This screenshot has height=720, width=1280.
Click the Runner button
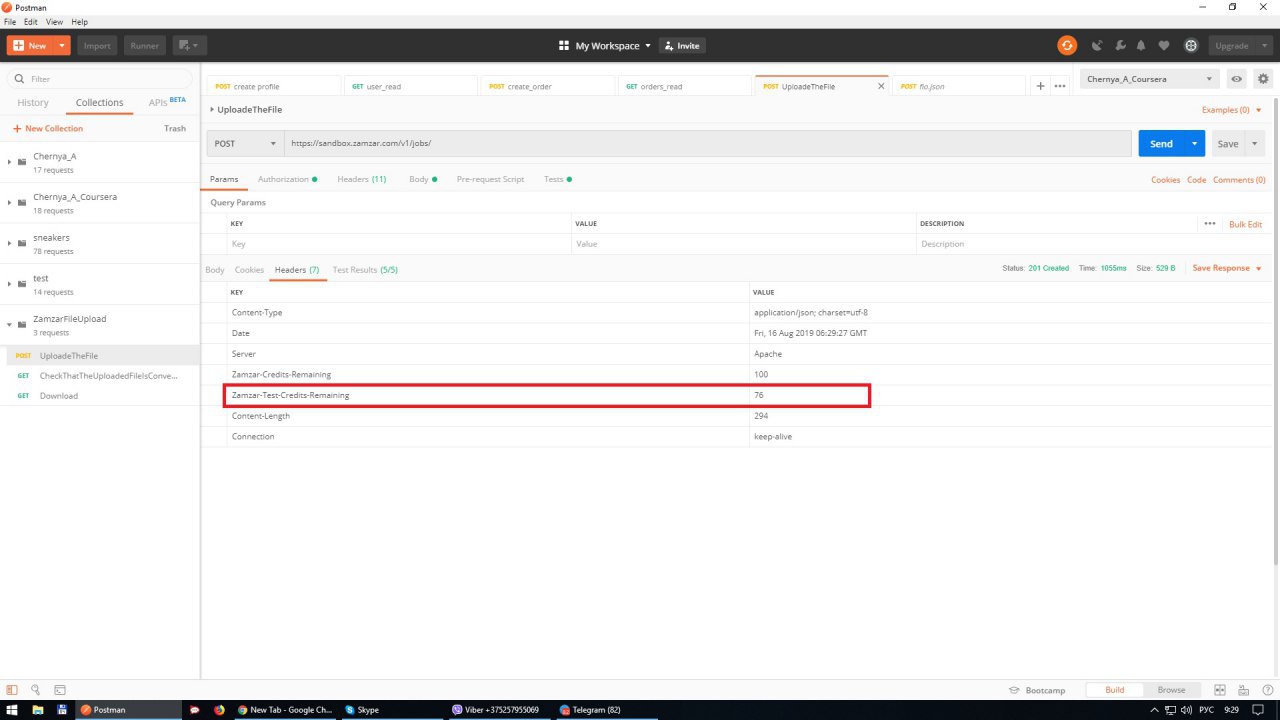point(145,45)
